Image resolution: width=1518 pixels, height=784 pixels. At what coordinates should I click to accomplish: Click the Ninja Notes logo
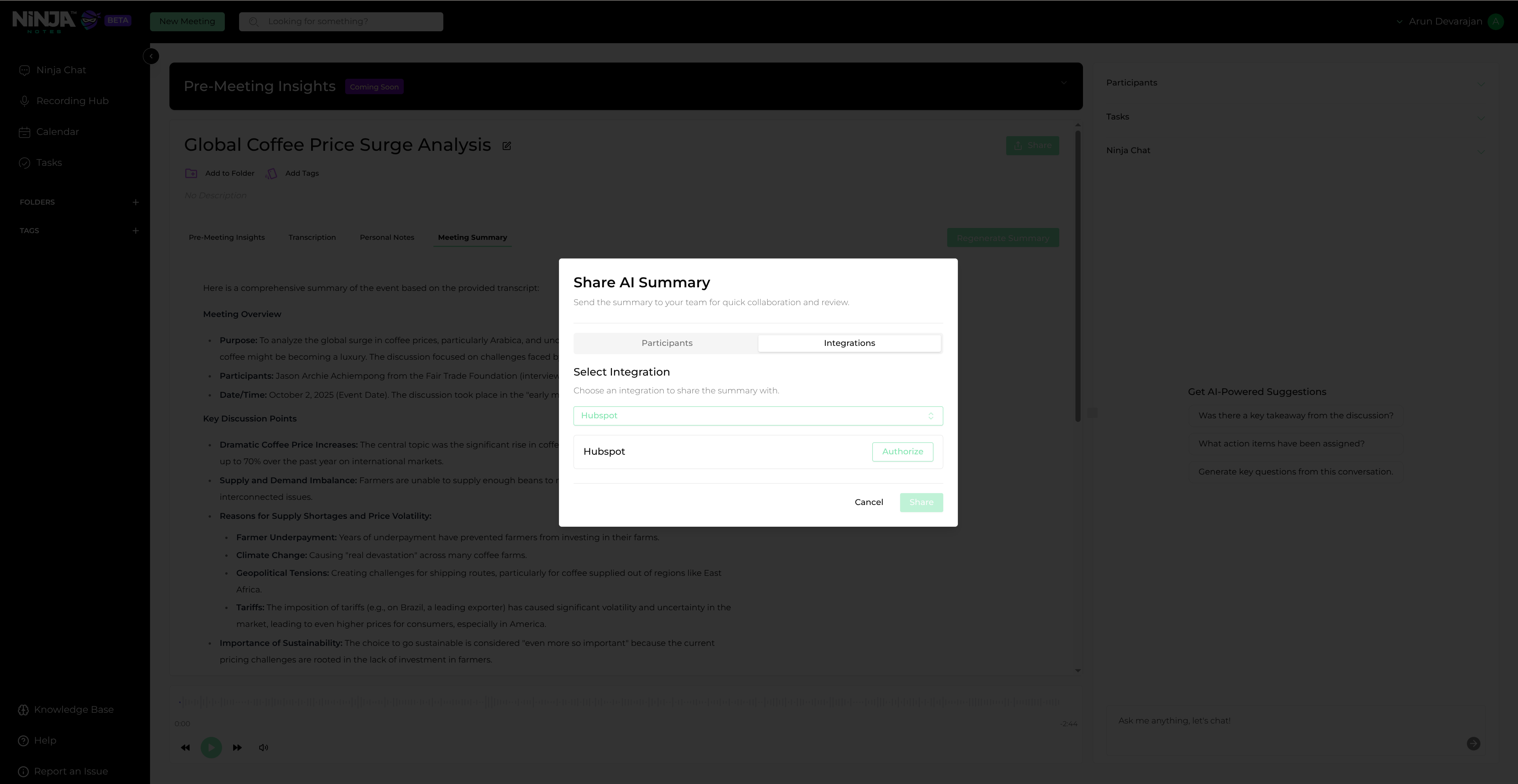[x=56, y=21]
